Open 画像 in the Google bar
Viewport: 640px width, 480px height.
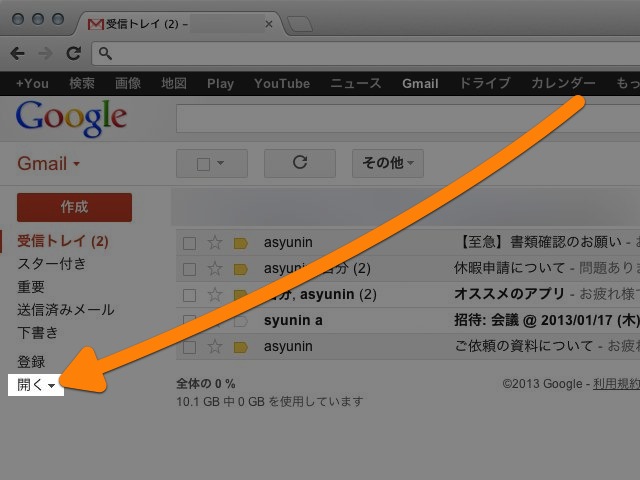(128, 84)
